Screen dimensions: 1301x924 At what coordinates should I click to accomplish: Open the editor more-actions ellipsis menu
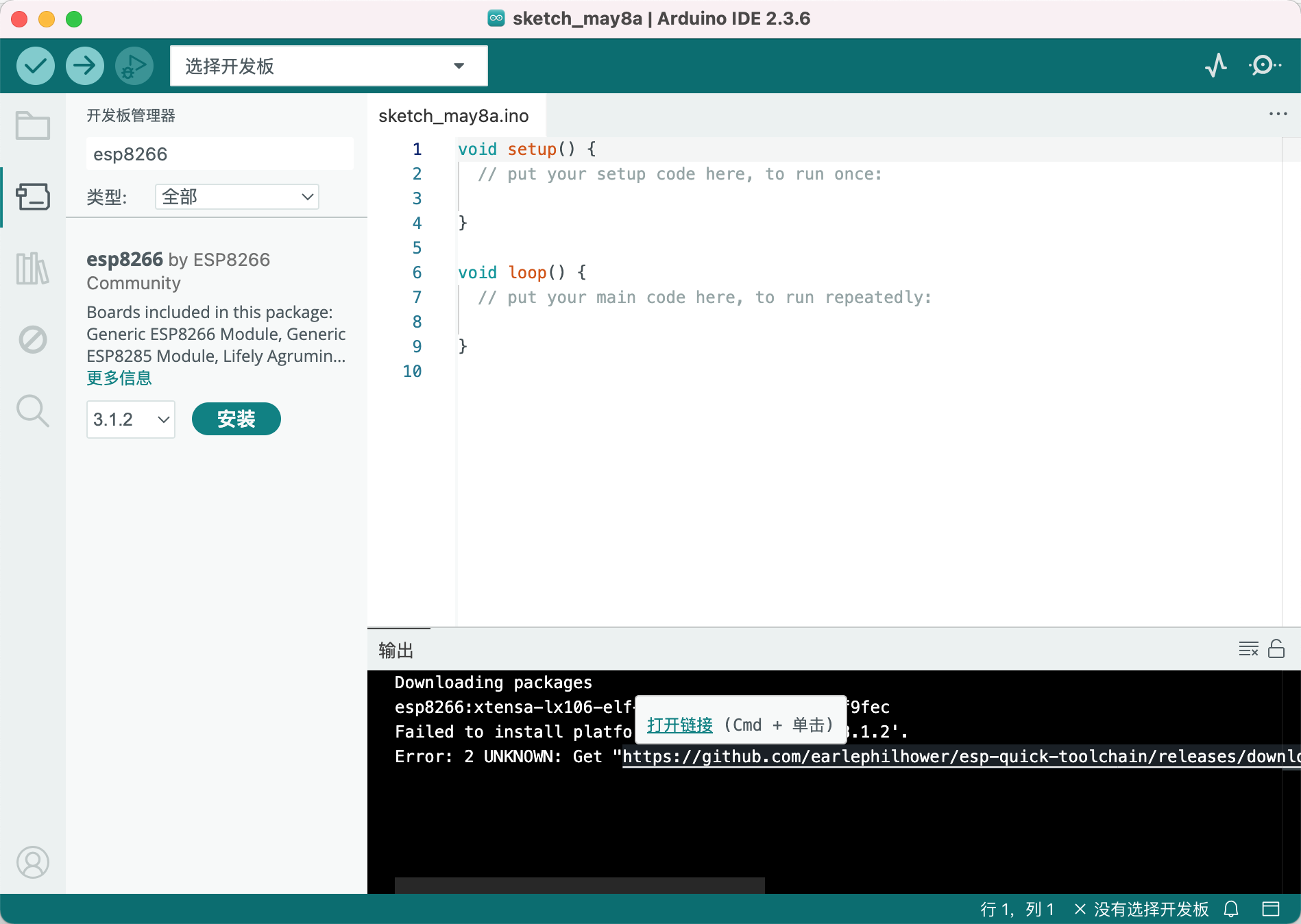point(1278,114)
